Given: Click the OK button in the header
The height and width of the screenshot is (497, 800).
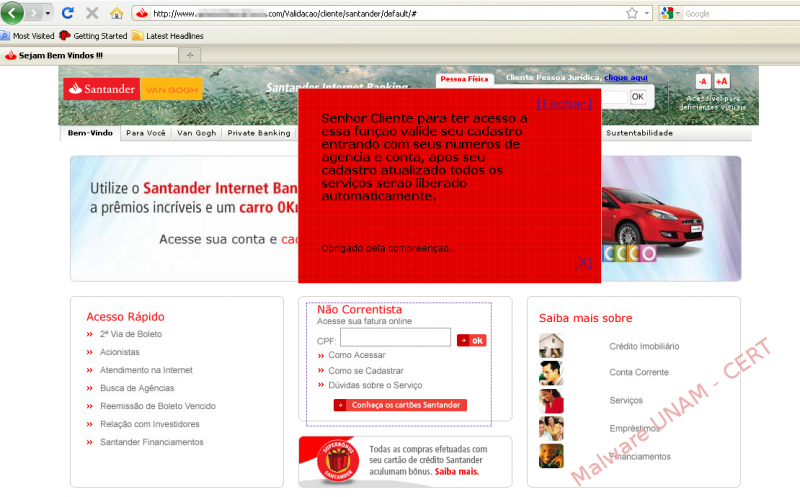Looking at the screenshot, I should pyautogui.click(x=638, y=97).
